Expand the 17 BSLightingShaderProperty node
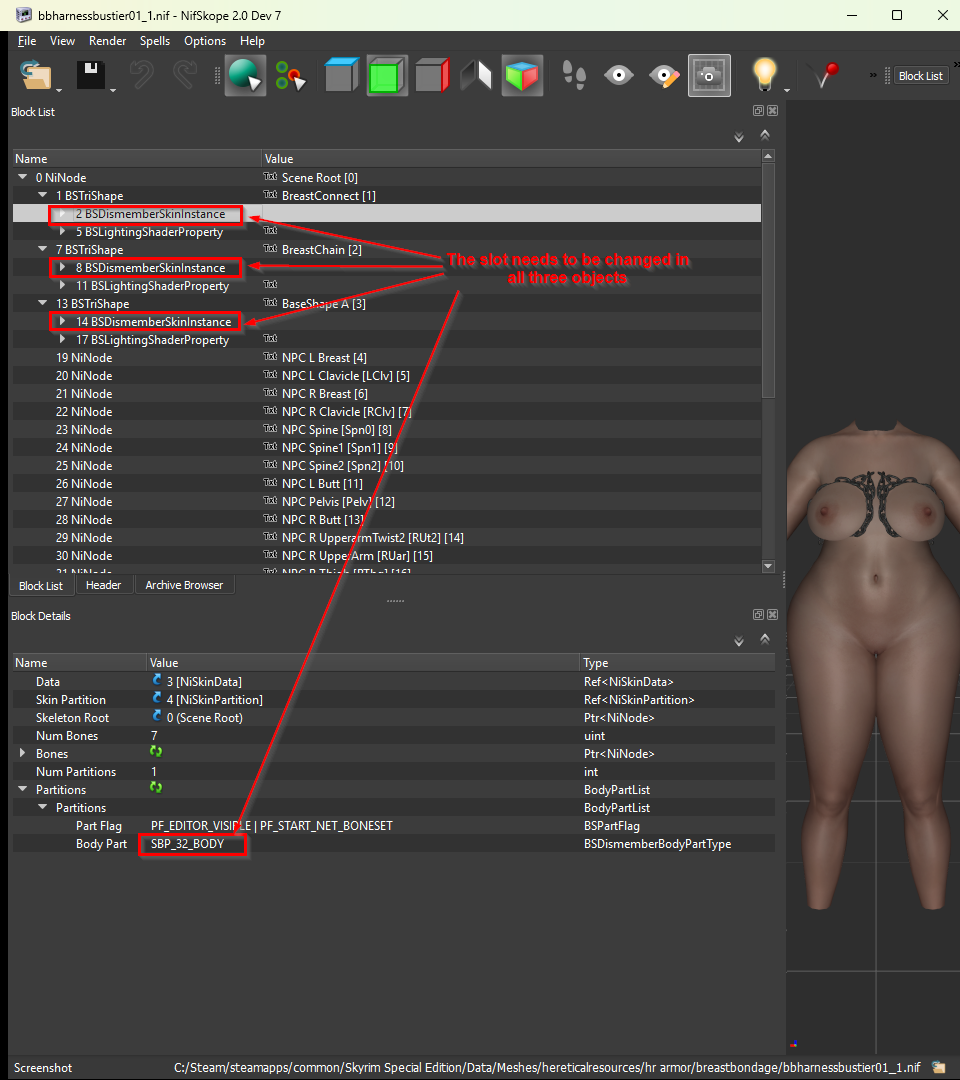 63,339
